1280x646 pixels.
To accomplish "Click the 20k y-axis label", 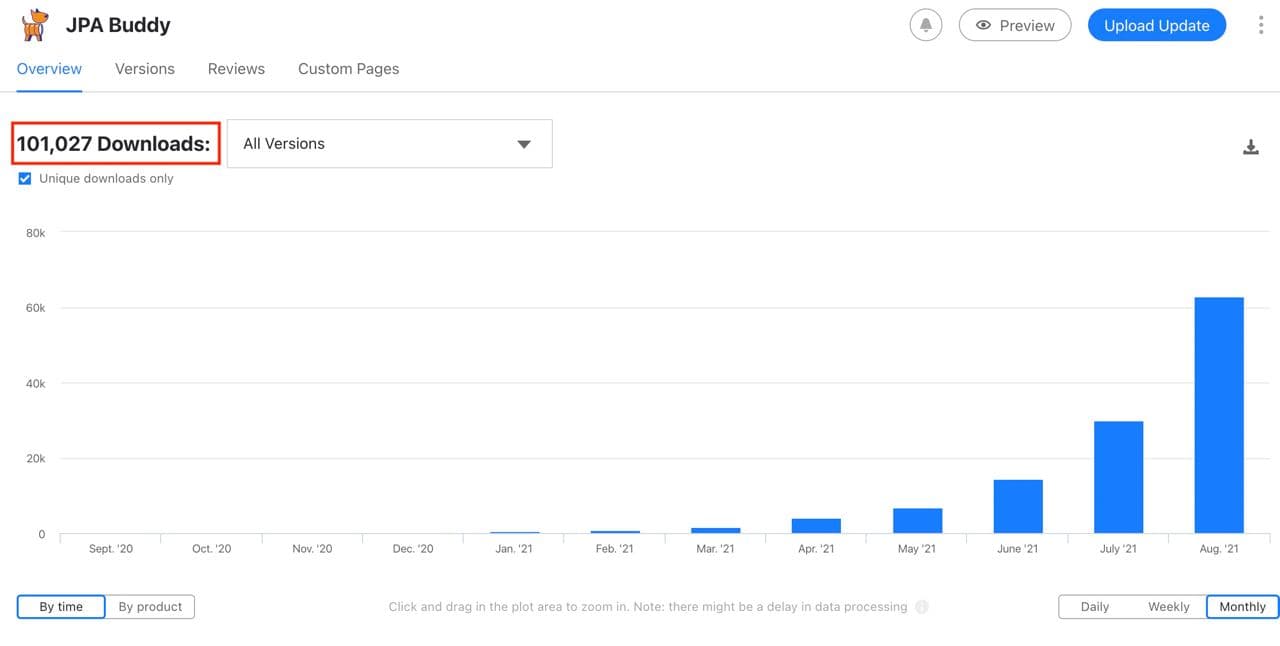I will coord(35,459).
